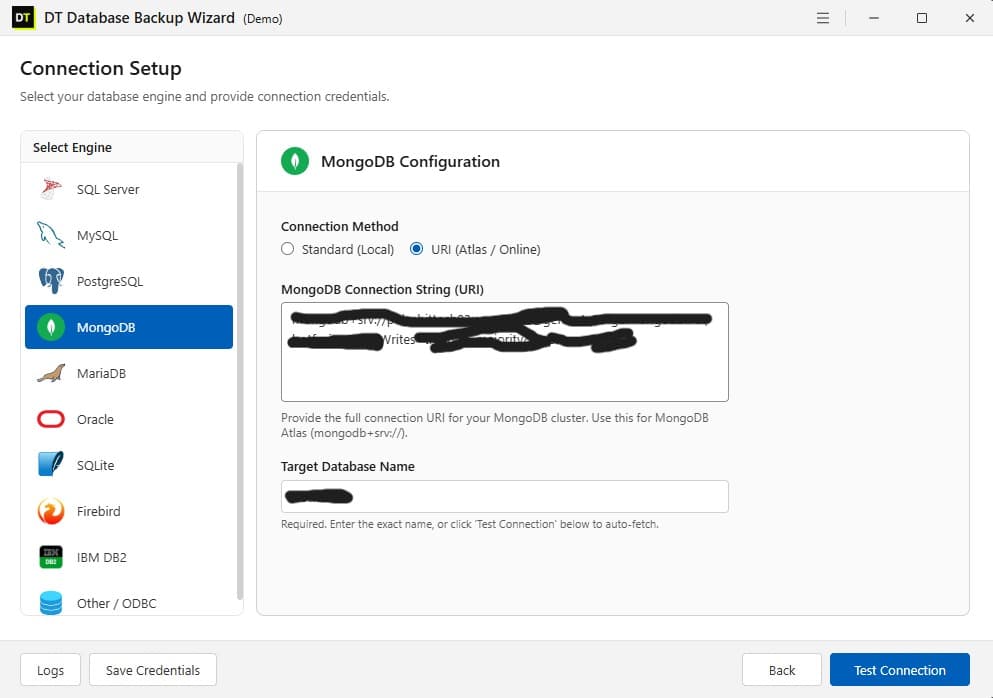
Task: Click the MongoDB Configuration title text
Action: pos(410,162)
